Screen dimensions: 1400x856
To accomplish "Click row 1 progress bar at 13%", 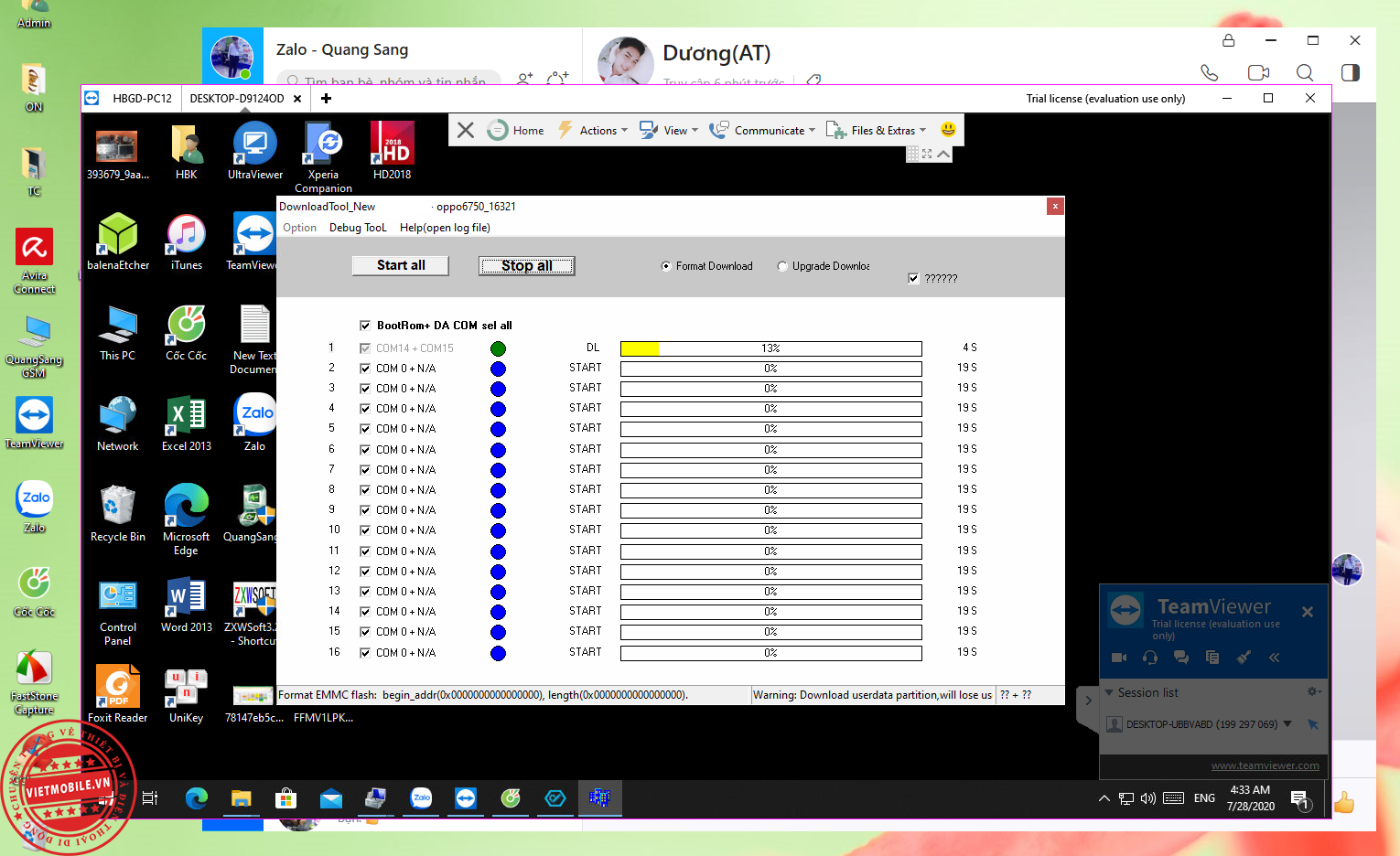I will pyautogui.click(x=770, y=348).
